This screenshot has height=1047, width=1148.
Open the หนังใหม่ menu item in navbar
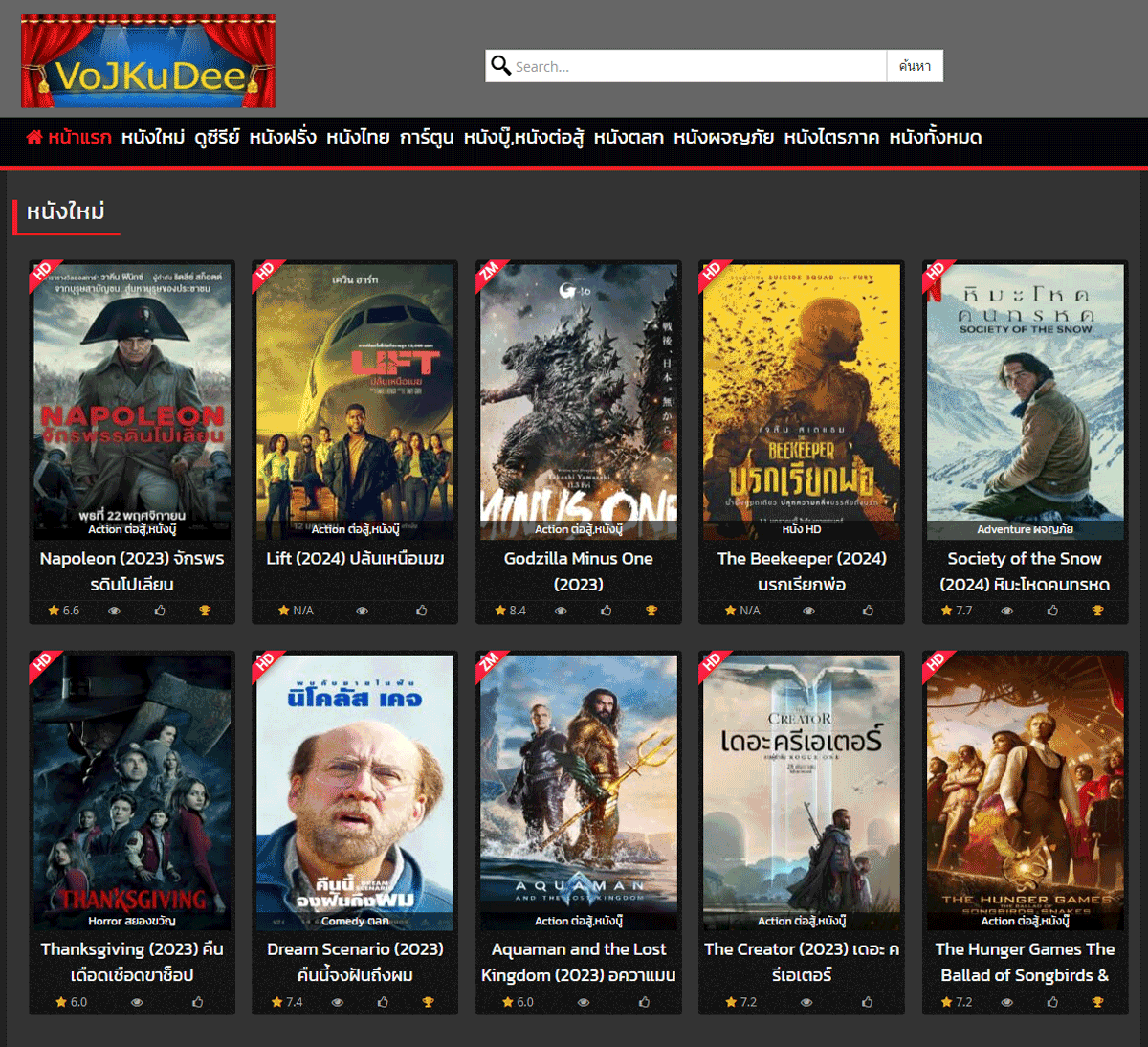[x=153, y=137]
